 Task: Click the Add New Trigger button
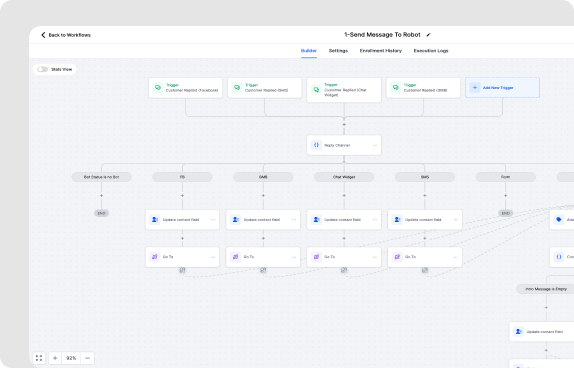pos(502,88)
